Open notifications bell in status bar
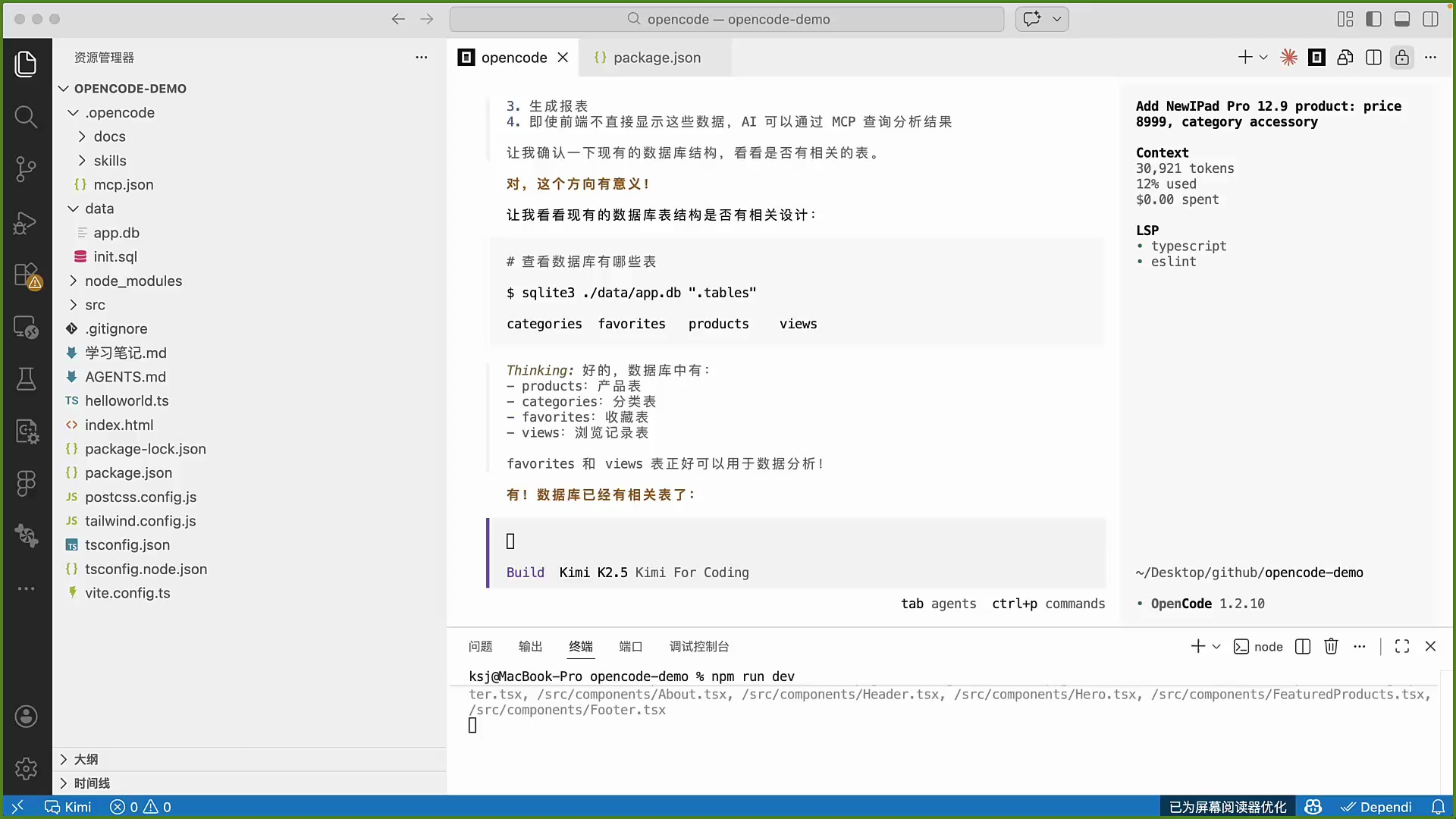This screenshot has height=819, width=1456. [1438, 807]
